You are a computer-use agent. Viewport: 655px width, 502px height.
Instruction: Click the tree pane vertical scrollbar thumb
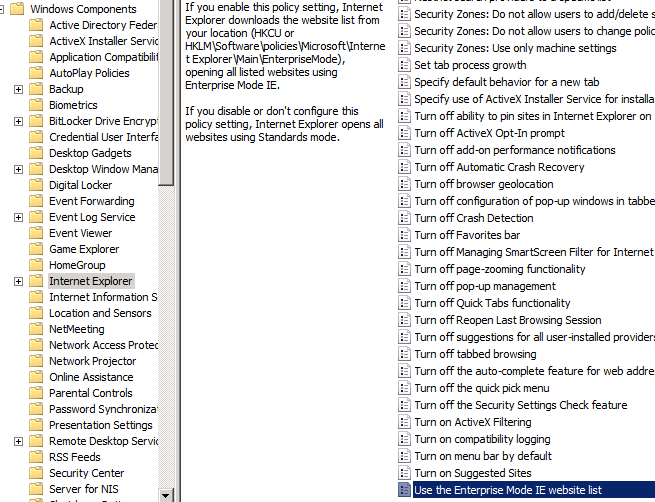pyautogui.click(x=166, y=92)
